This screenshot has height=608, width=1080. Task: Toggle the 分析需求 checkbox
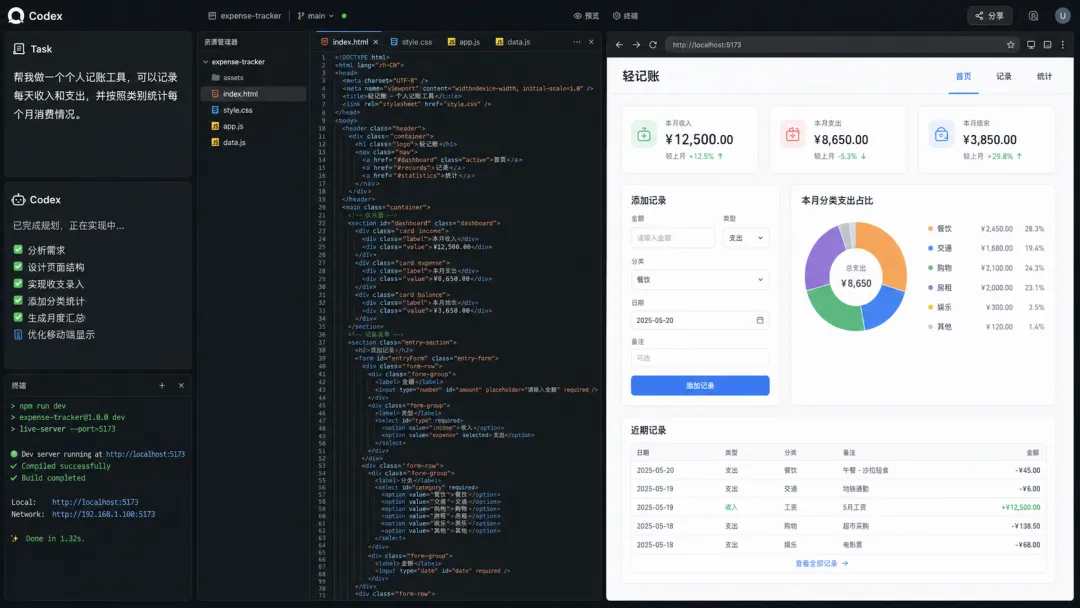[x=18, y=250]
